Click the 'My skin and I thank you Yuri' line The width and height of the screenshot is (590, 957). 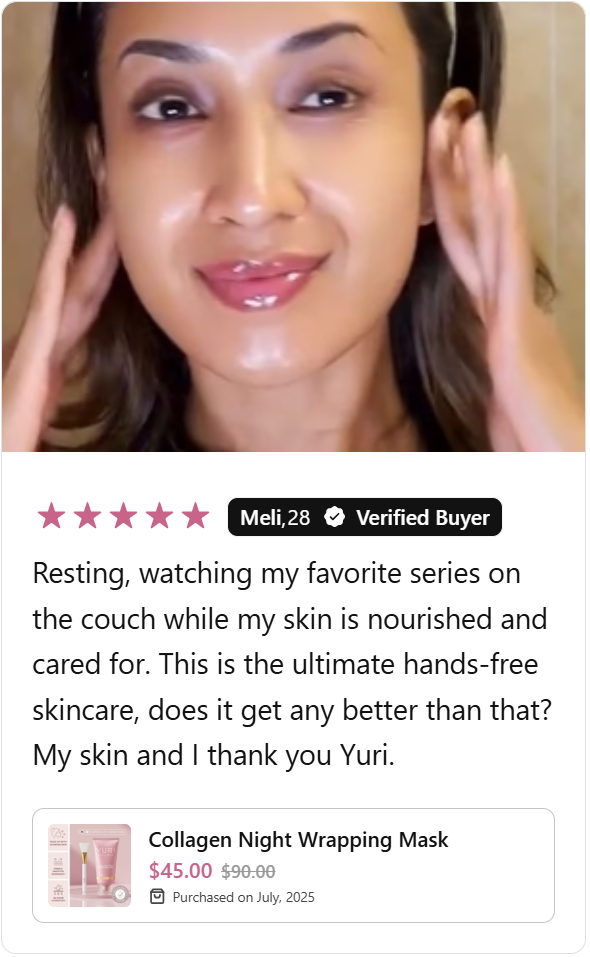[214, 756]
